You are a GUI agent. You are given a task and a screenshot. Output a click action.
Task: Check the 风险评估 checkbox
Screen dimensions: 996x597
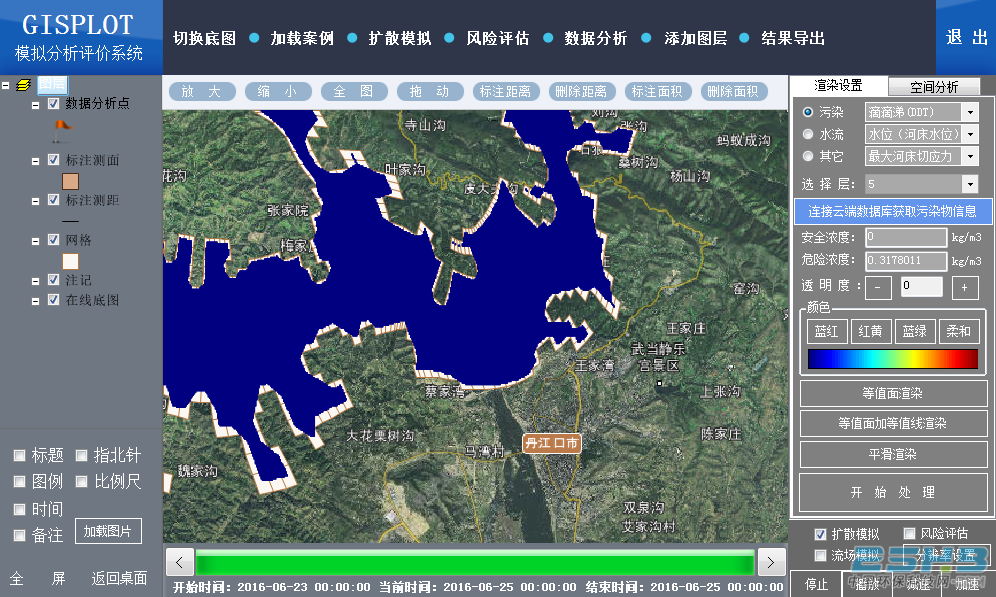[910, 533]
